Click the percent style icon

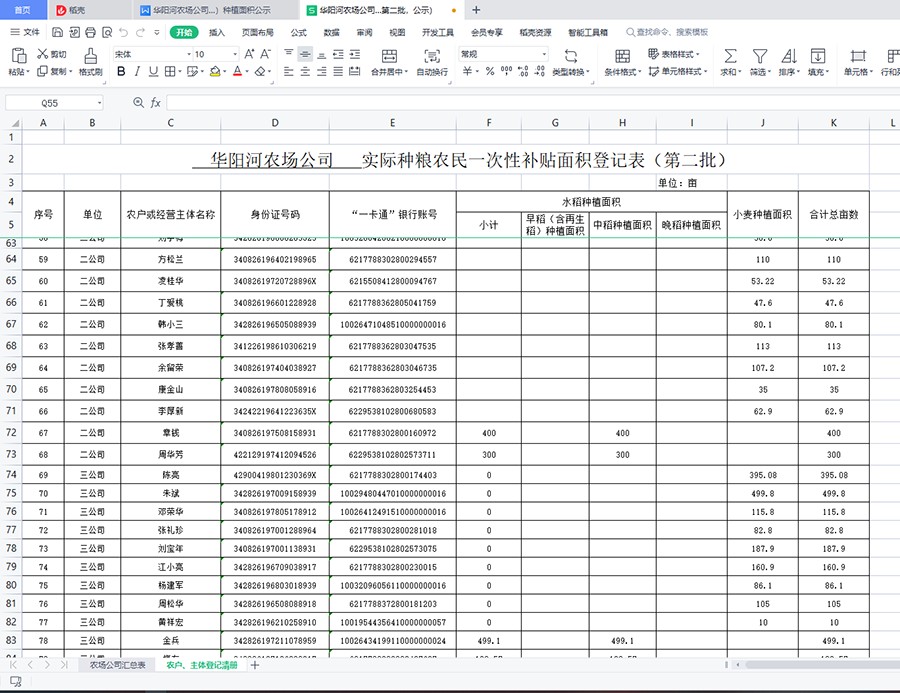coord(490,72)
